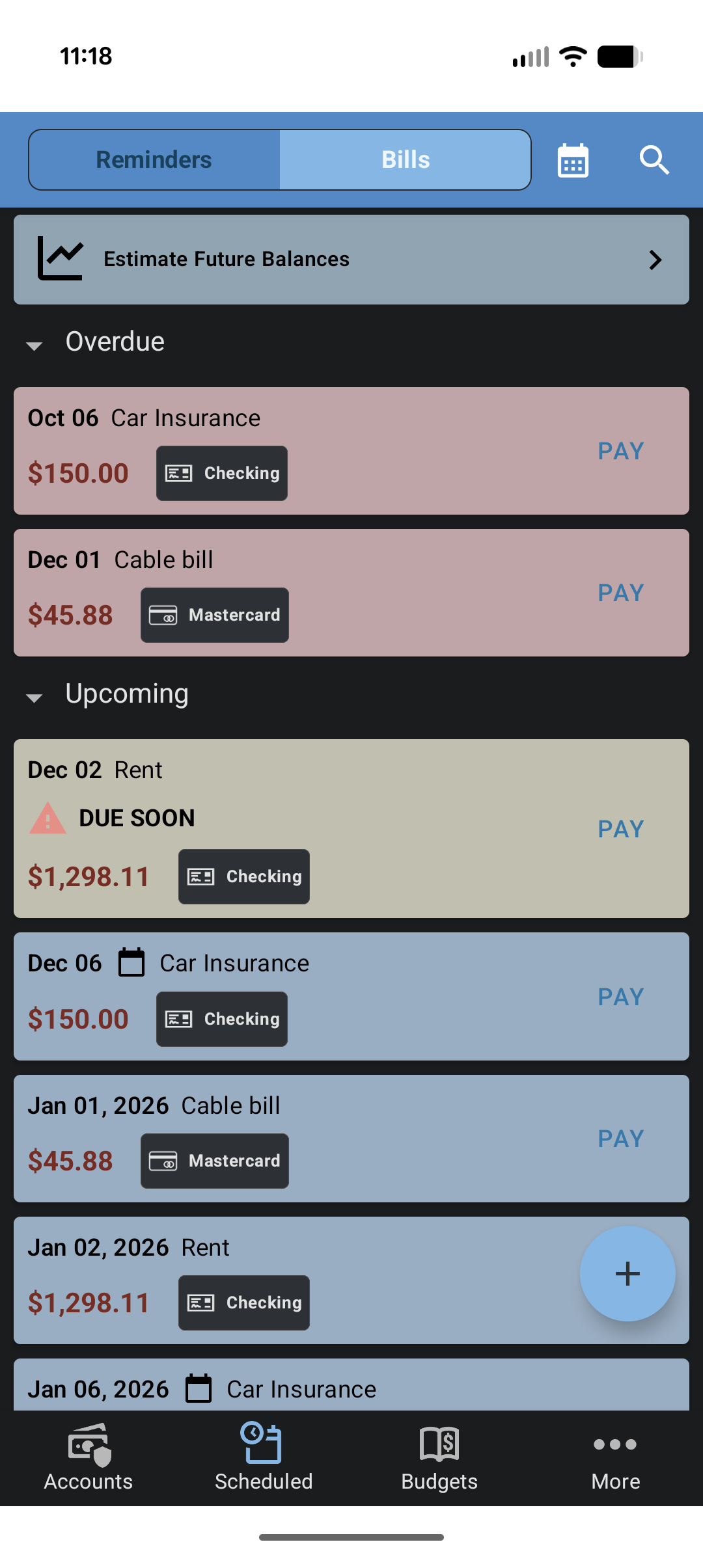The width and height of the screenshot is (703, 1568).
Task: Collapse the Overdue section
Action: [34, 345]
